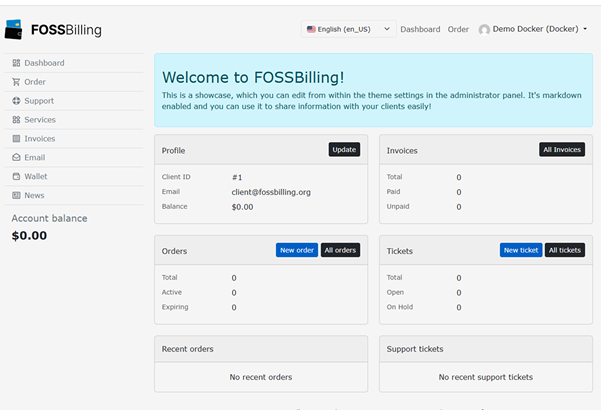Click the Order link in top navigation

click(458, 29)
